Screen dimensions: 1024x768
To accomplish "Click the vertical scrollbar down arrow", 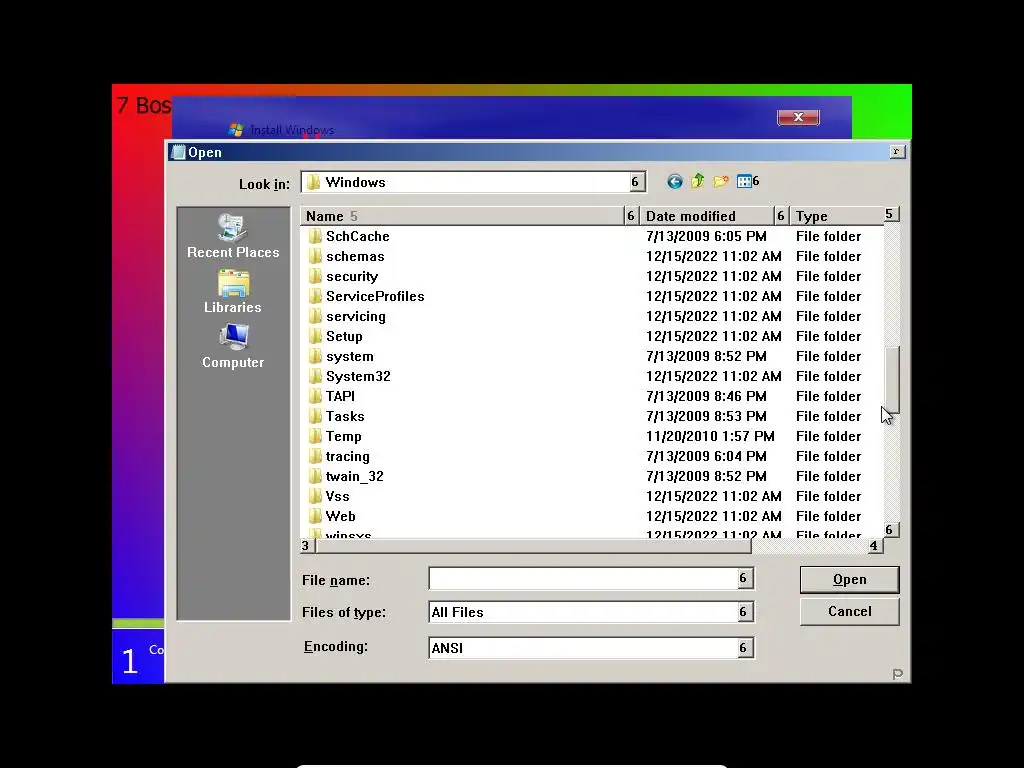I will pos(891,530).
